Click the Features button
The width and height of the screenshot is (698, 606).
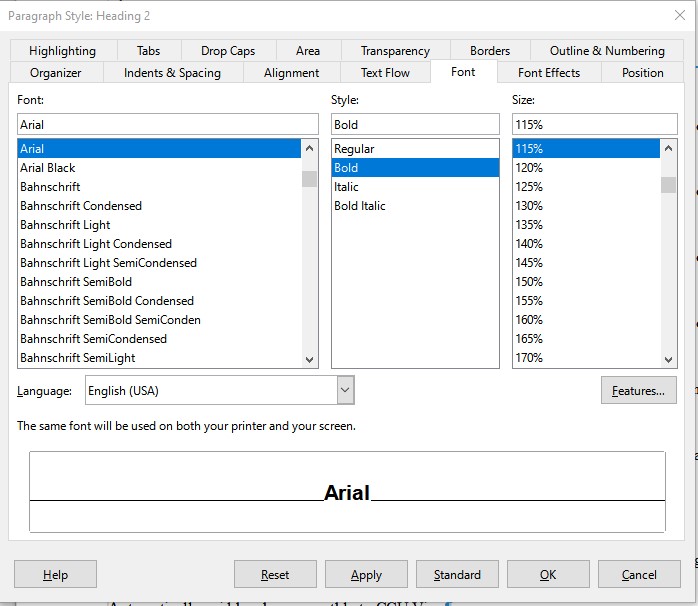[x=638, y=391]
